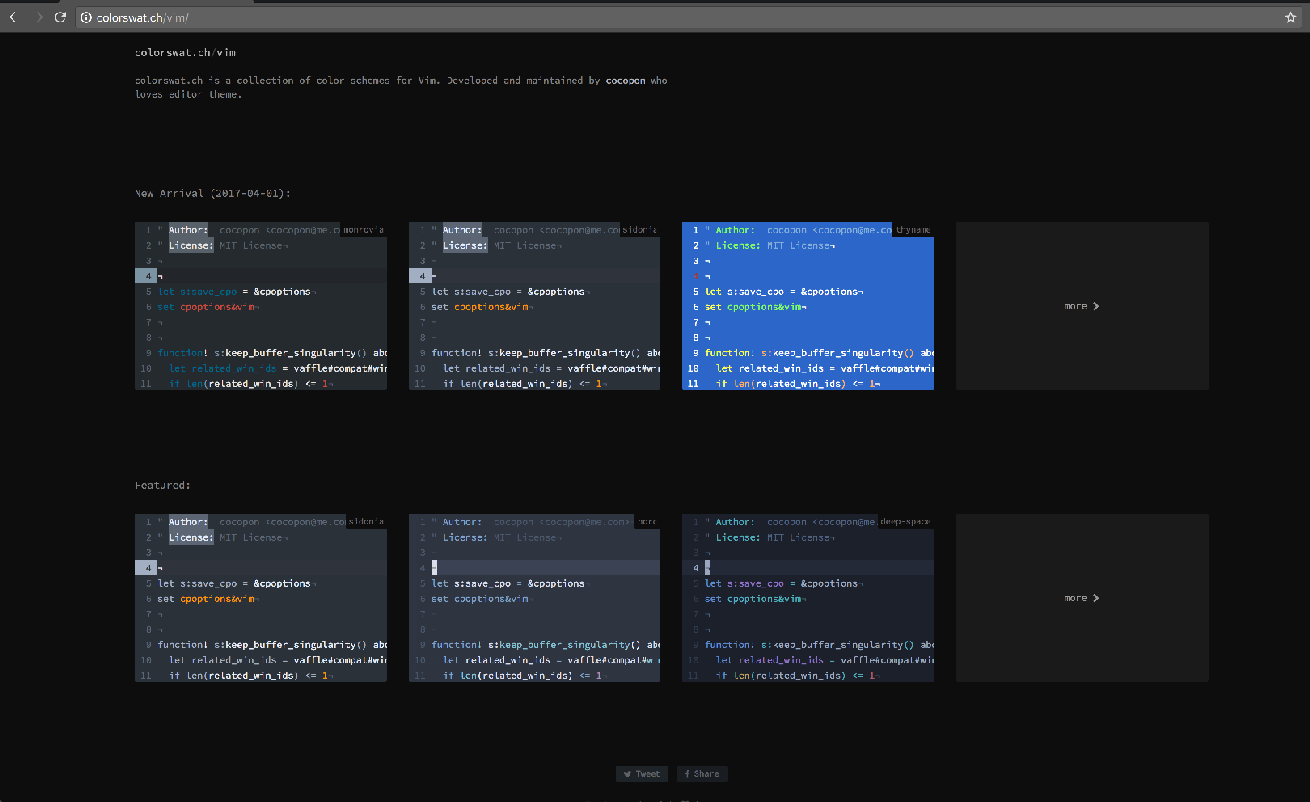Click 'more' in the New Arrival row
The image size is (1310, 802).
1082,306
